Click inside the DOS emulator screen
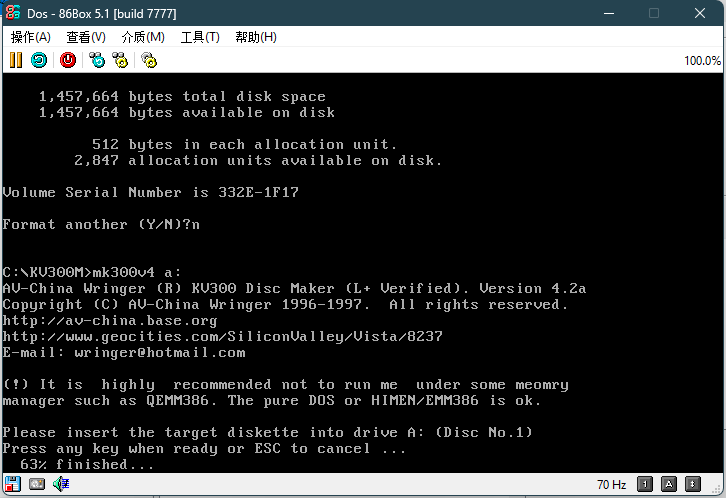Image resolution: width=726 pixels, height=498 pixels. (362, 270)
